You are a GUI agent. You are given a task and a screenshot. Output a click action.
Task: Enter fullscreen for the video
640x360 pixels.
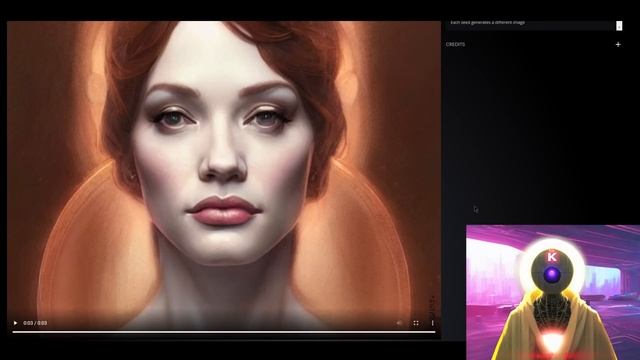416,323
